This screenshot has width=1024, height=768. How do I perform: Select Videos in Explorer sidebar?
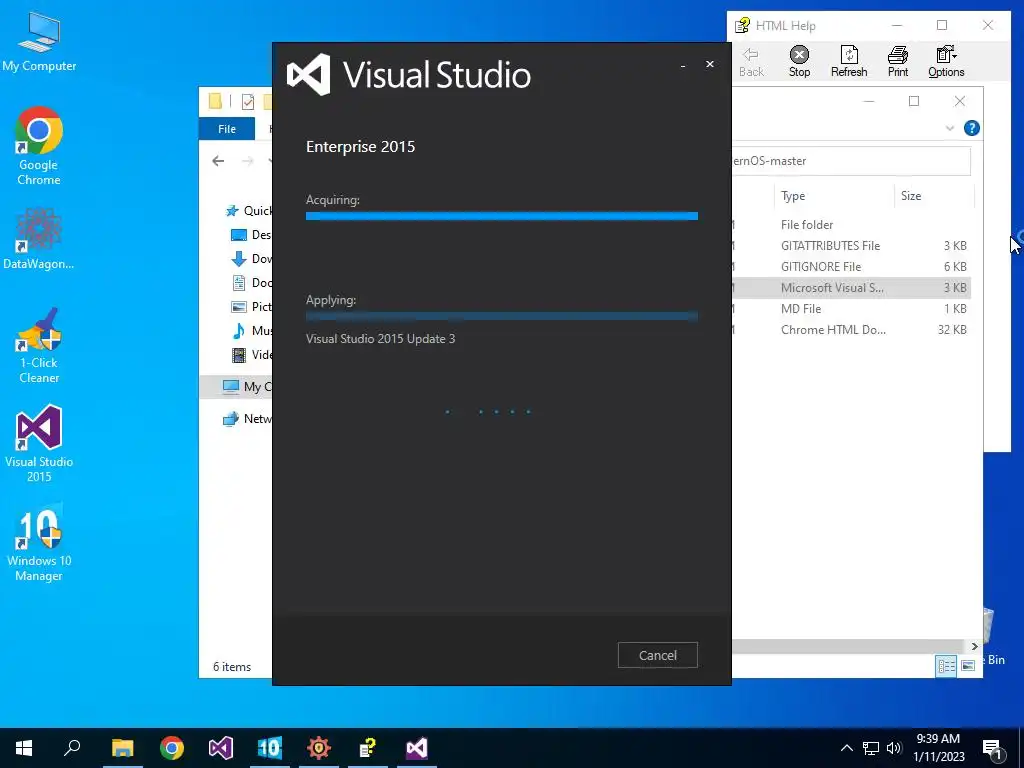(251, 355)
